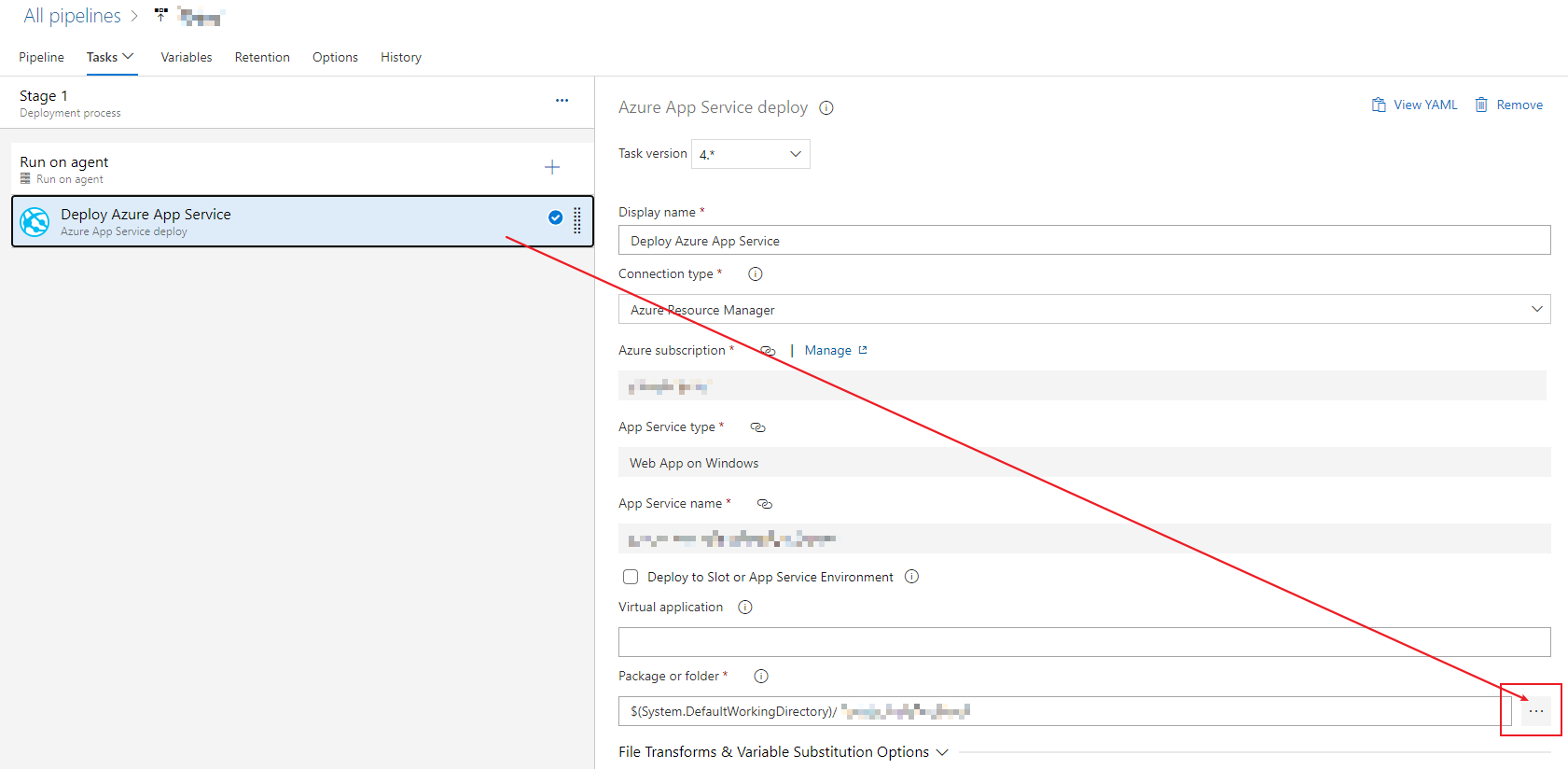Image resolution: width=1568 pixels, height=769 pixels.
Task: Click the Web App on Windows field
Action: coord(1084,462)
